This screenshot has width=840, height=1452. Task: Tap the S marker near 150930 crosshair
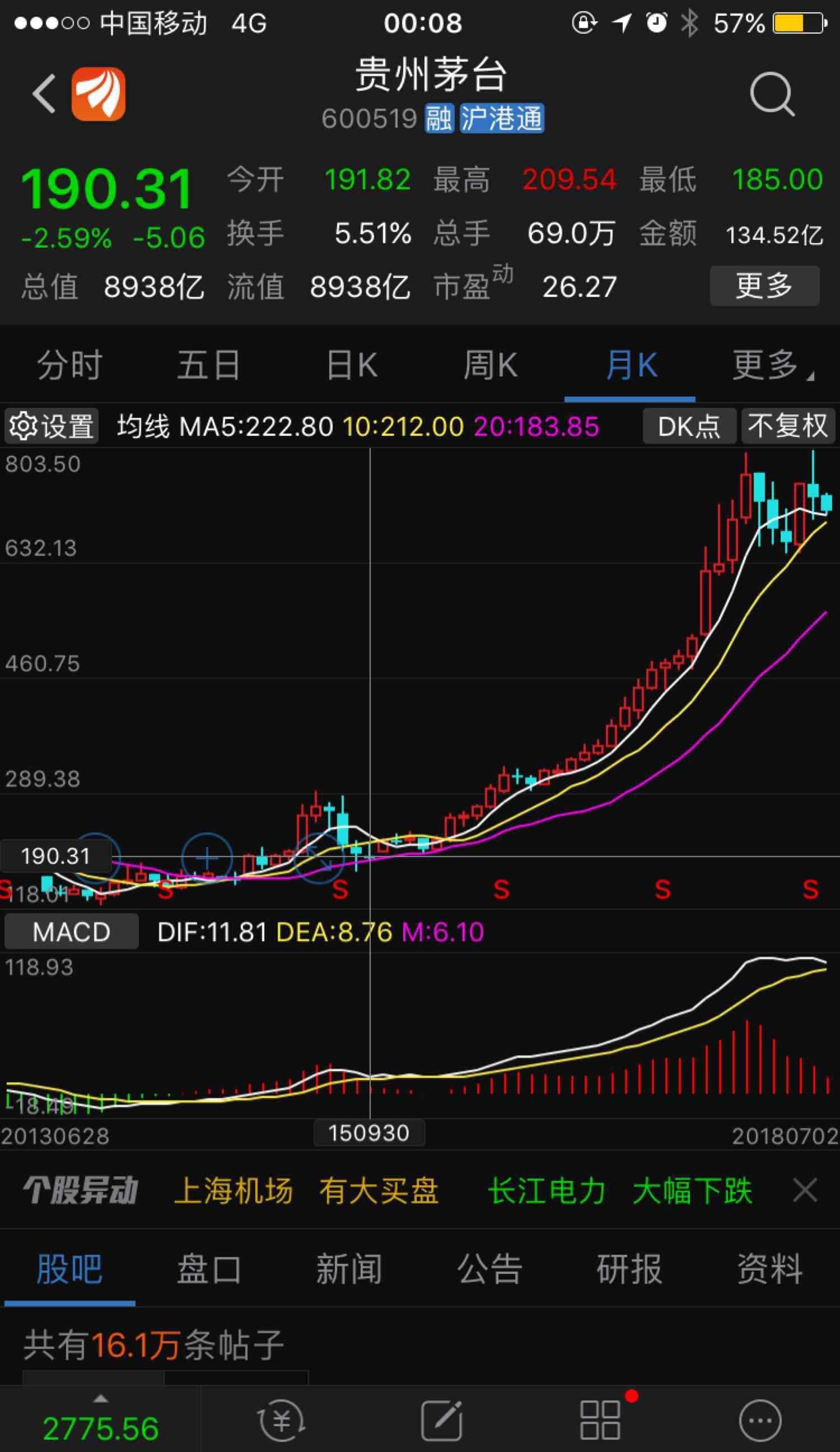tap(340, 890)
